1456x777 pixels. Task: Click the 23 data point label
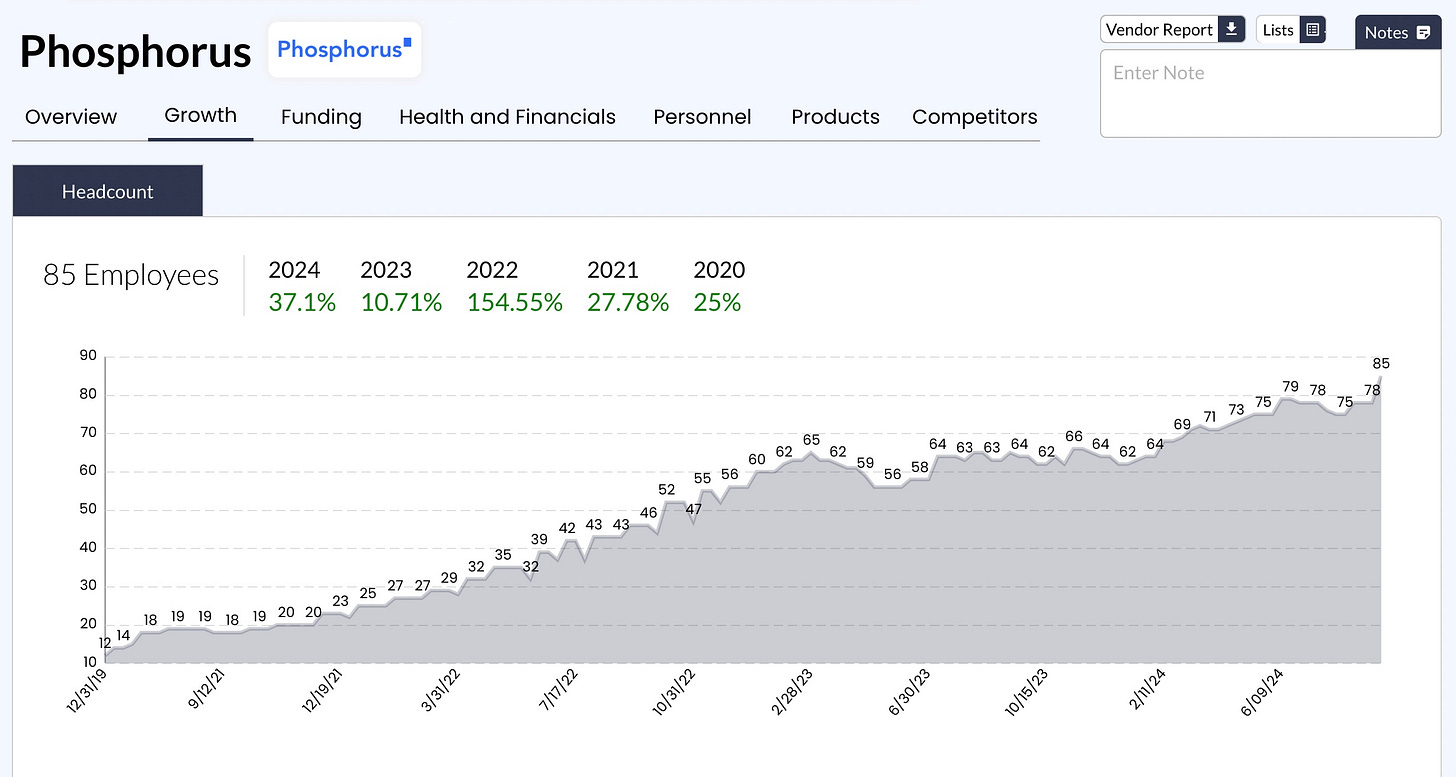pyautogui.click(x=340, y=601)
